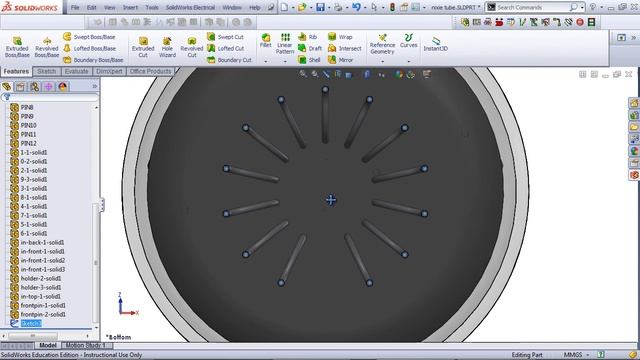Open the Reference Geometry tool
Viewport: 640px width, 360px height.
click(382, 44)
